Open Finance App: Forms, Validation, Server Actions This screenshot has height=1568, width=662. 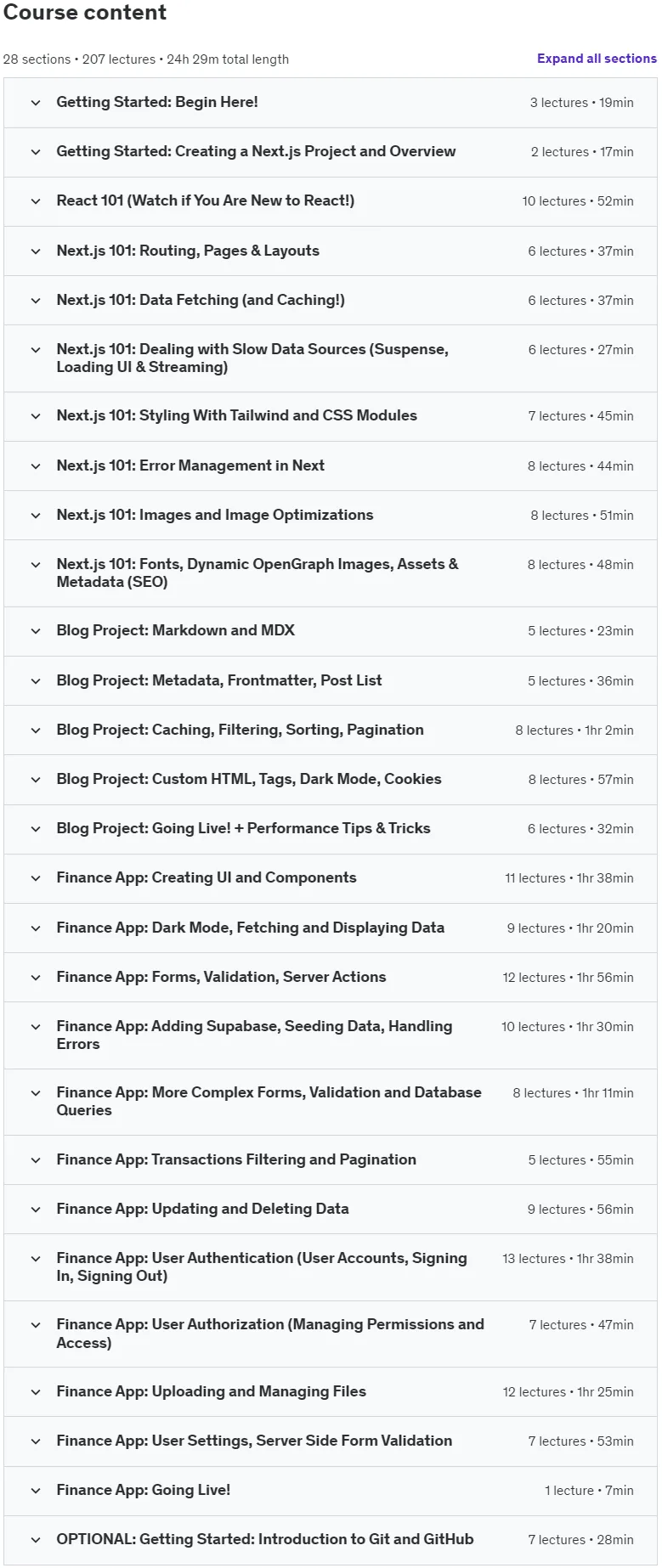[x=331, y=977]
